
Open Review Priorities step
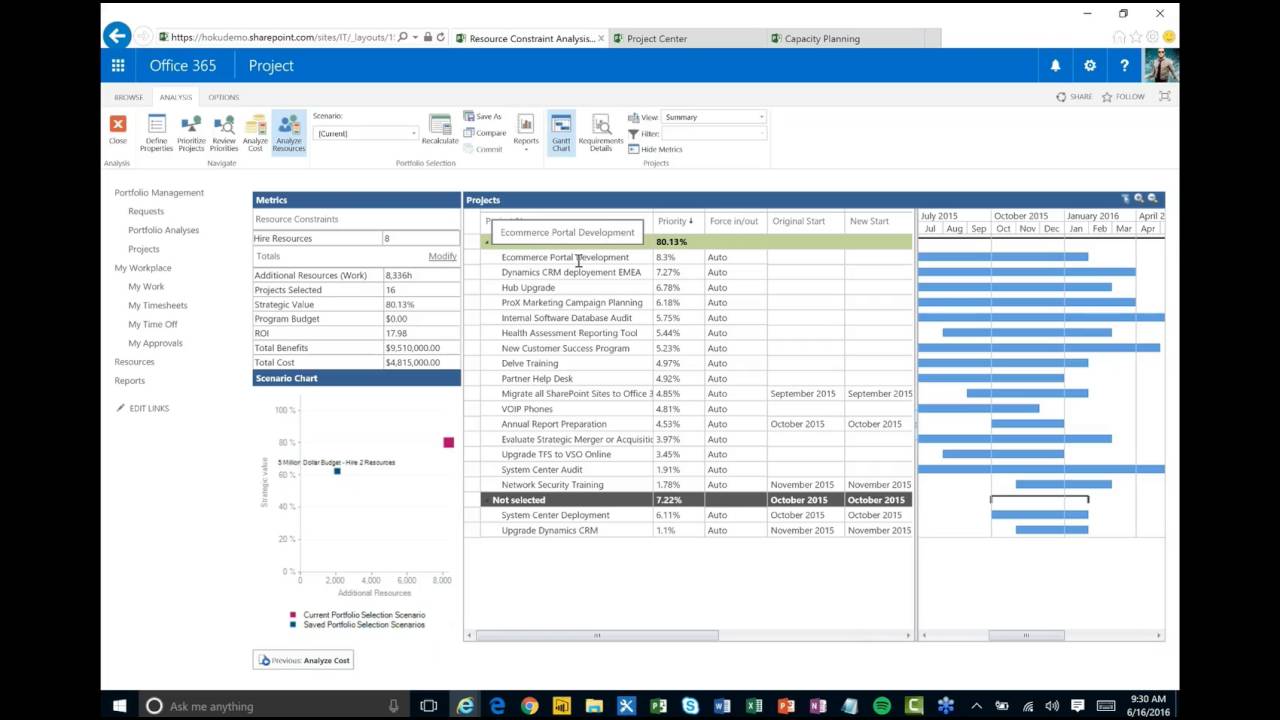224,133
